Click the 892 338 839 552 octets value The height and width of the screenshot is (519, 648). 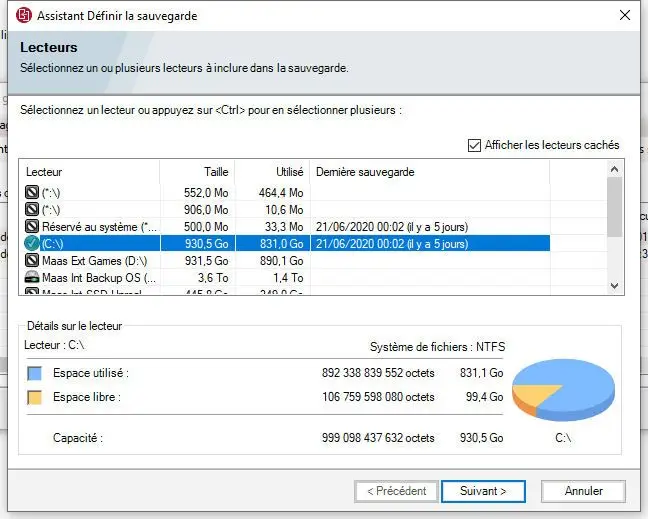(378, 373)
